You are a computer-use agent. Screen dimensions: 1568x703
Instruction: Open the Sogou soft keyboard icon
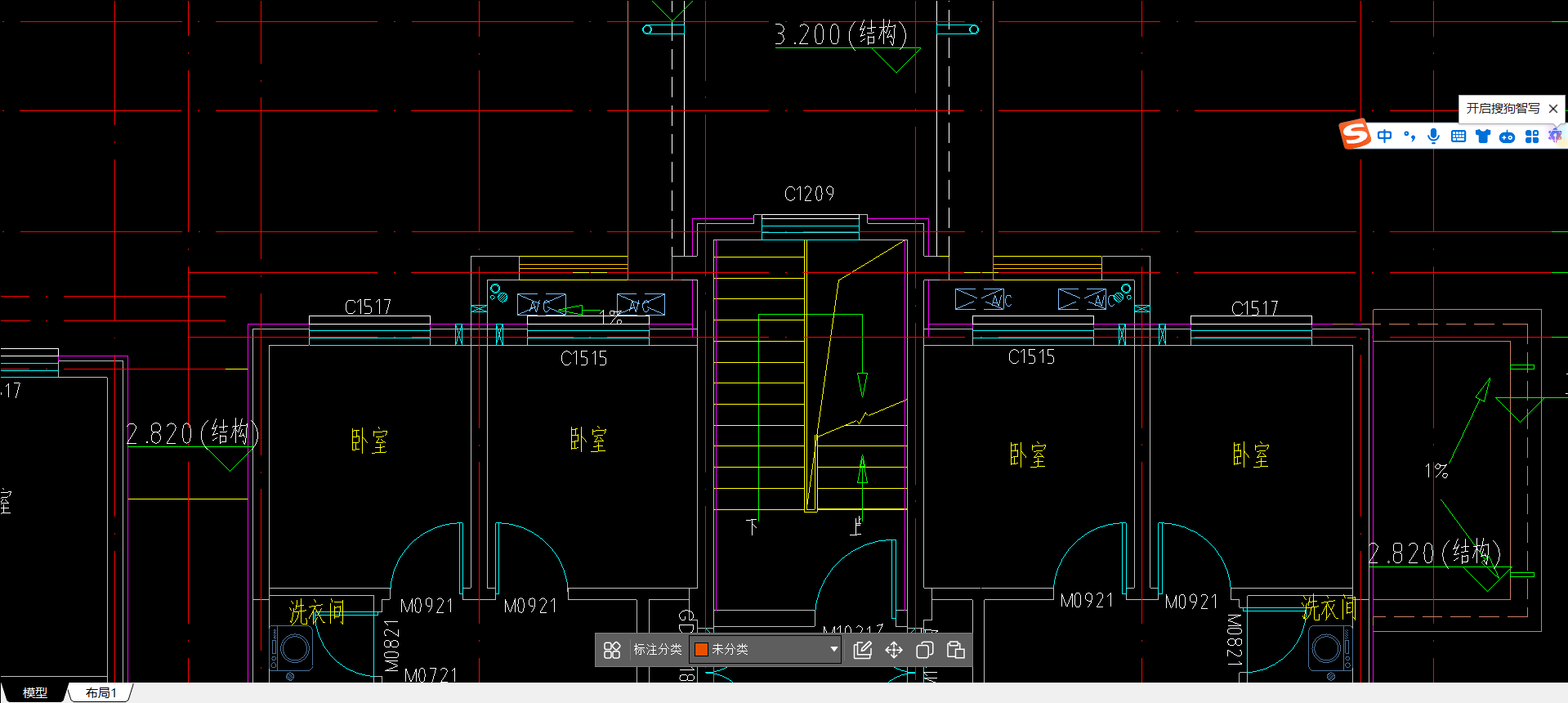[x=1459, y=136]
